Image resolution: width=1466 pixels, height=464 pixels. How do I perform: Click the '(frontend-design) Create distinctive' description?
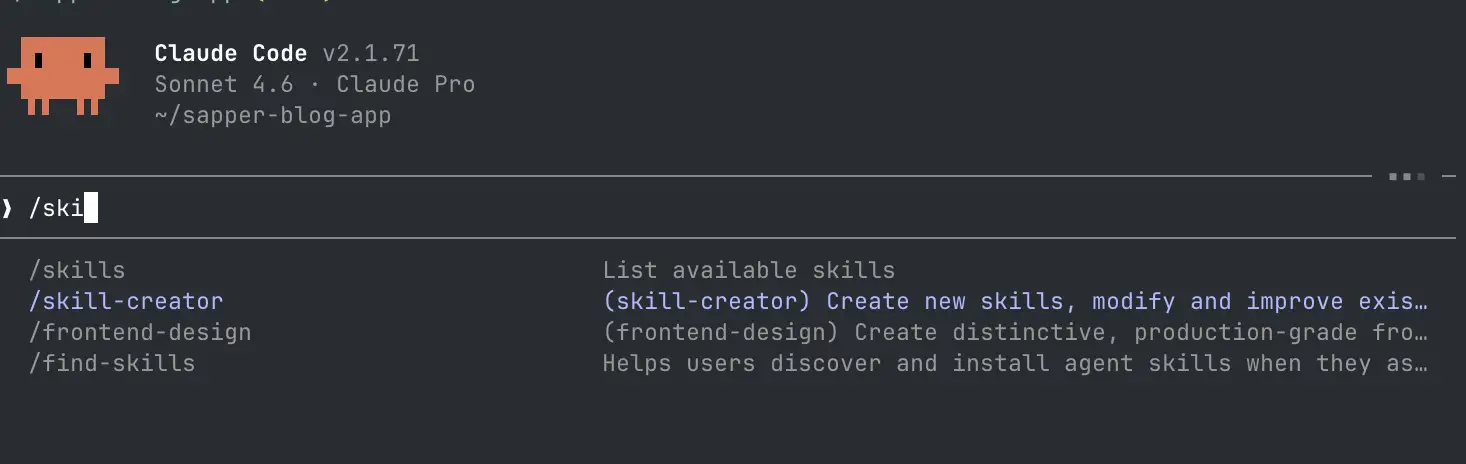coord(1015,332)
